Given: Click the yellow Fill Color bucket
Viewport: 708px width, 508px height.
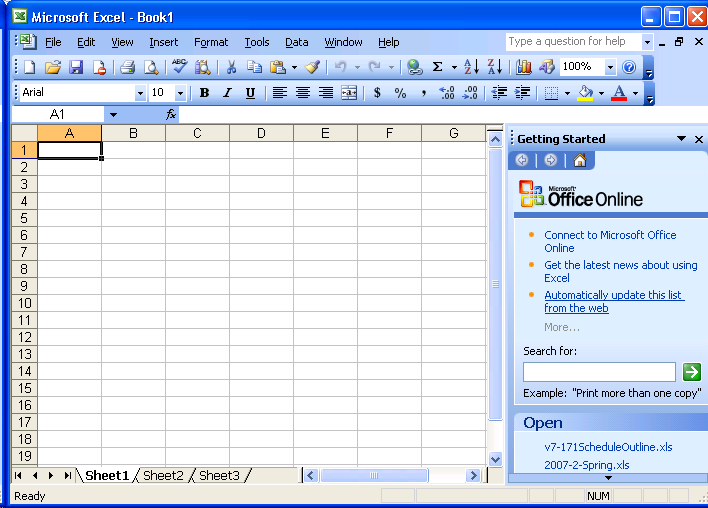Looking at the screenshot, I should click(x=585, y=93).
